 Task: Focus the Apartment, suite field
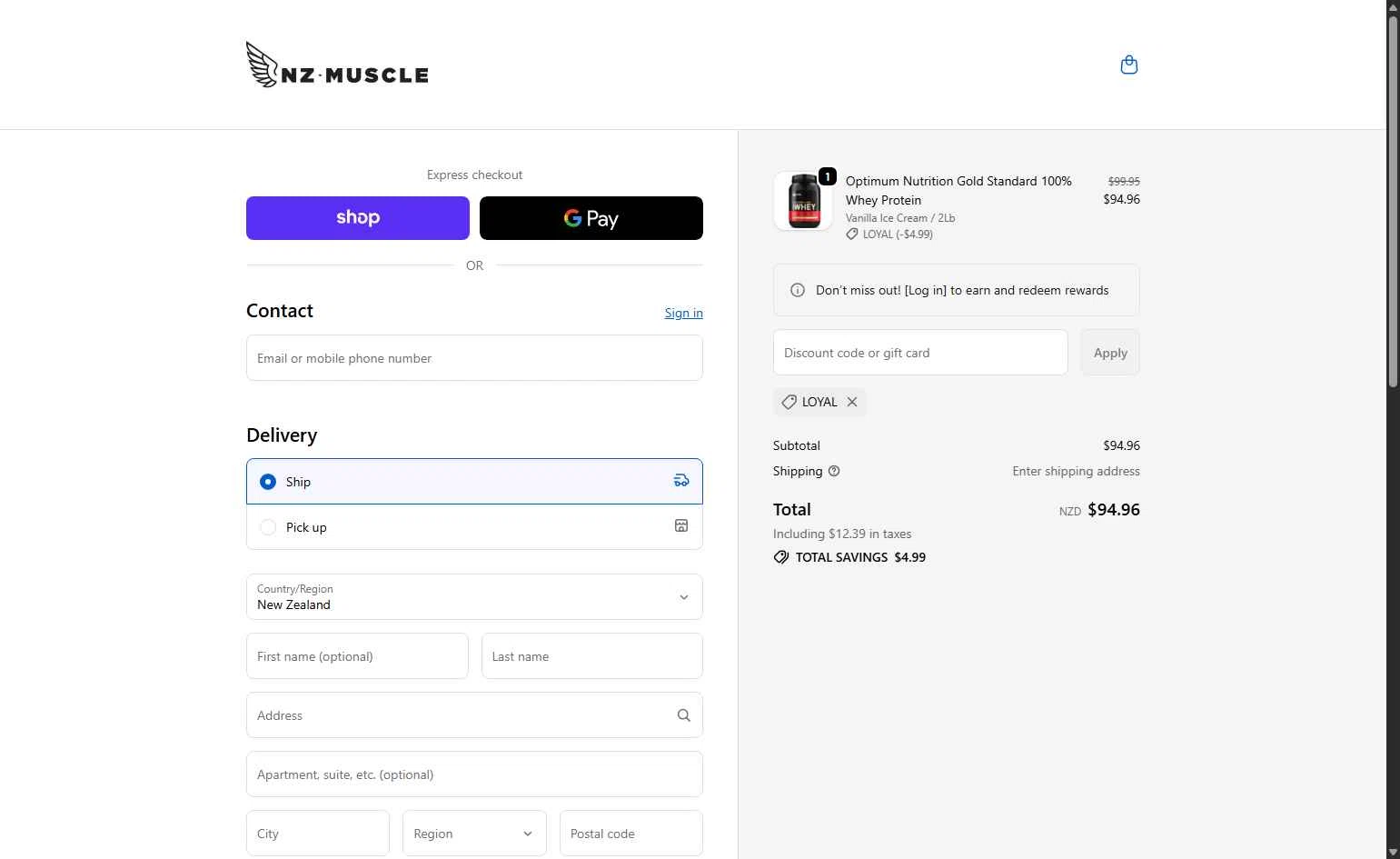474,774
